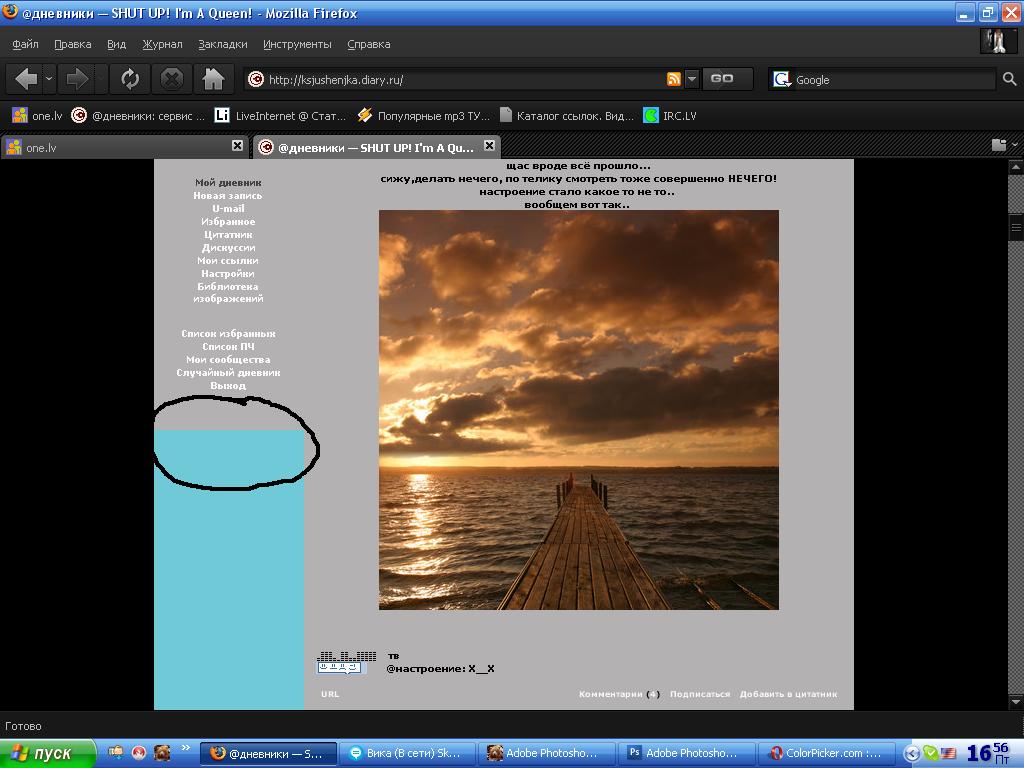Close the @дневники tab

[x=489, y=146]
